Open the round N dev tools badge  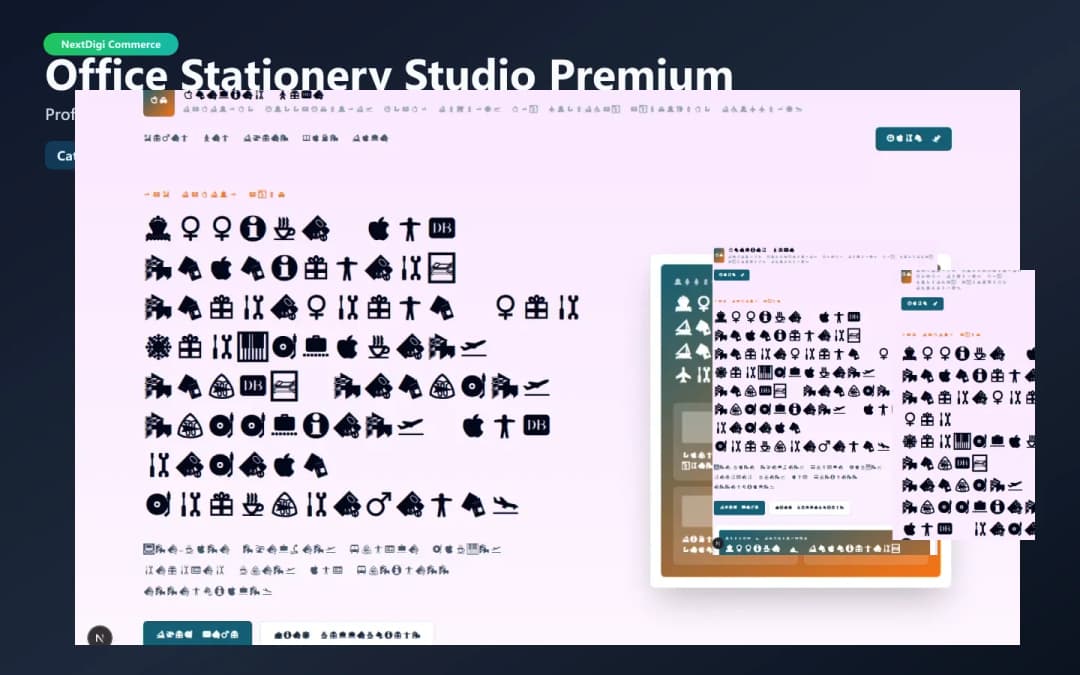click(100, 637)
